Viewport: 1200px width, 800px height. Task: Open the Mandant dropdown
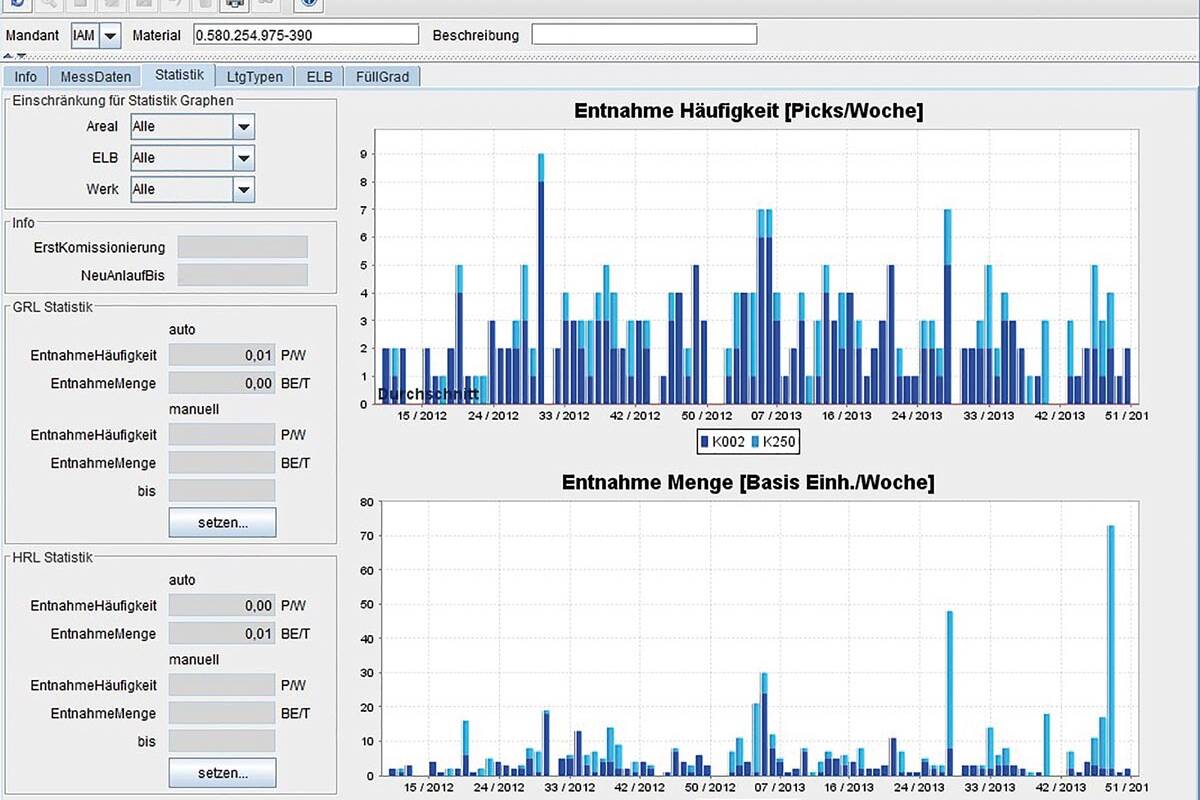pos(109,35)
